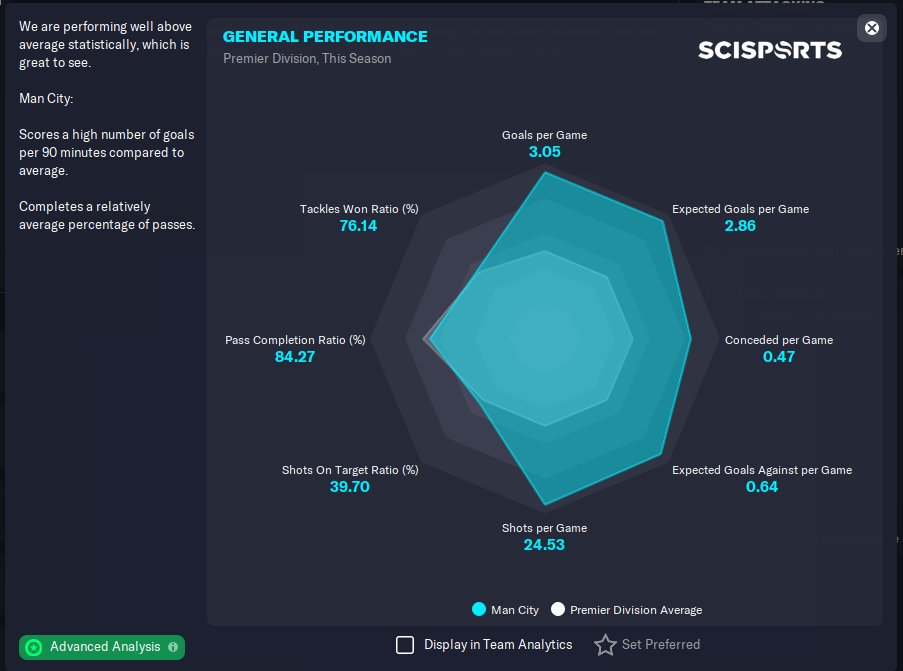The width and height of the screenshot is (903, 671).
Task: Click the Advanced Analysis star icon
Action: [34, 647]
